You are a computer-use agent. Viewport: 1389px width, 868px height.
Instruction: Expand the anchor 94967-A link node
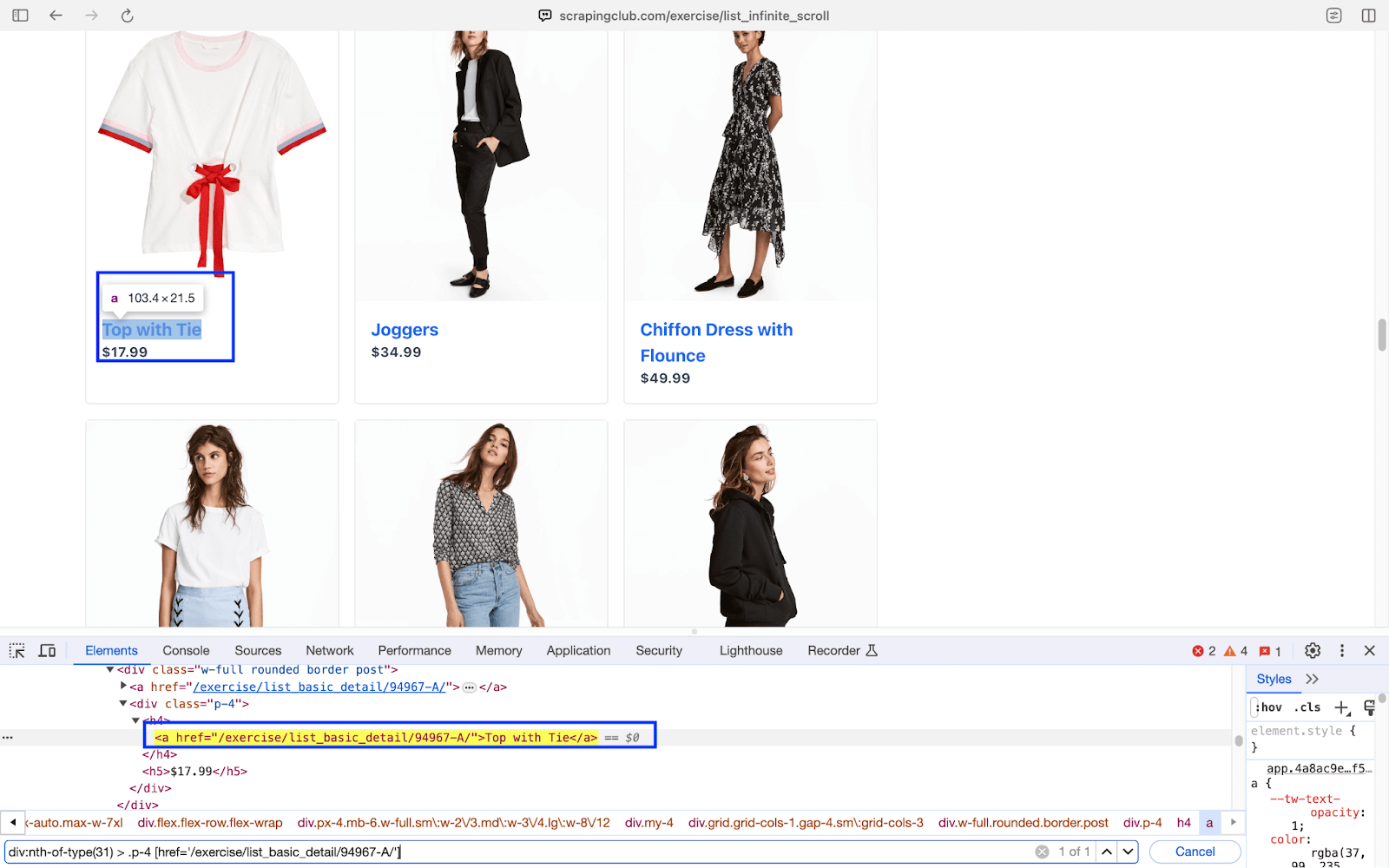[x=123, y=687]
